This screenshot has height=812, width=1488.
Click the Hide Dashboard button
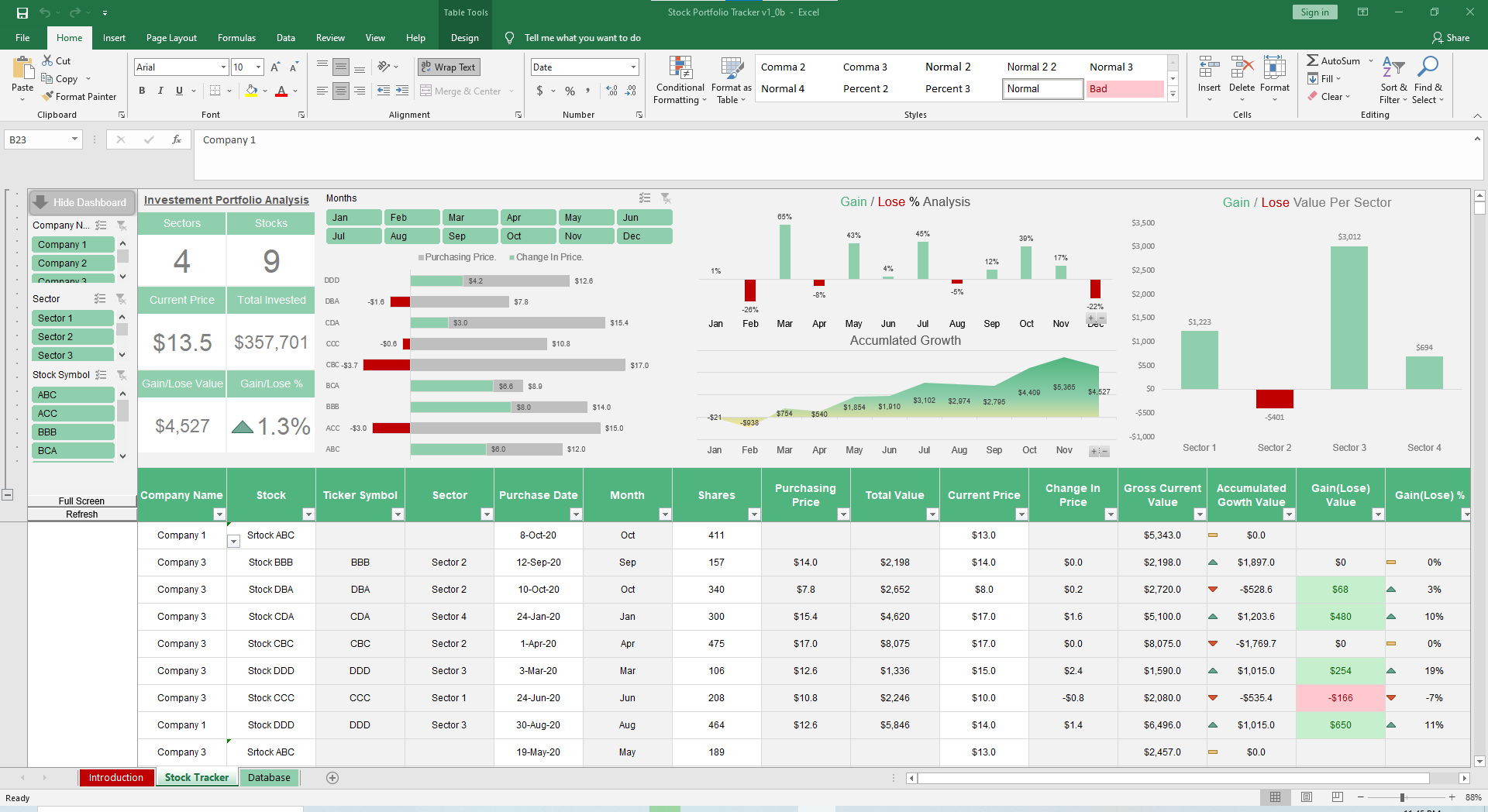point(81,202)
